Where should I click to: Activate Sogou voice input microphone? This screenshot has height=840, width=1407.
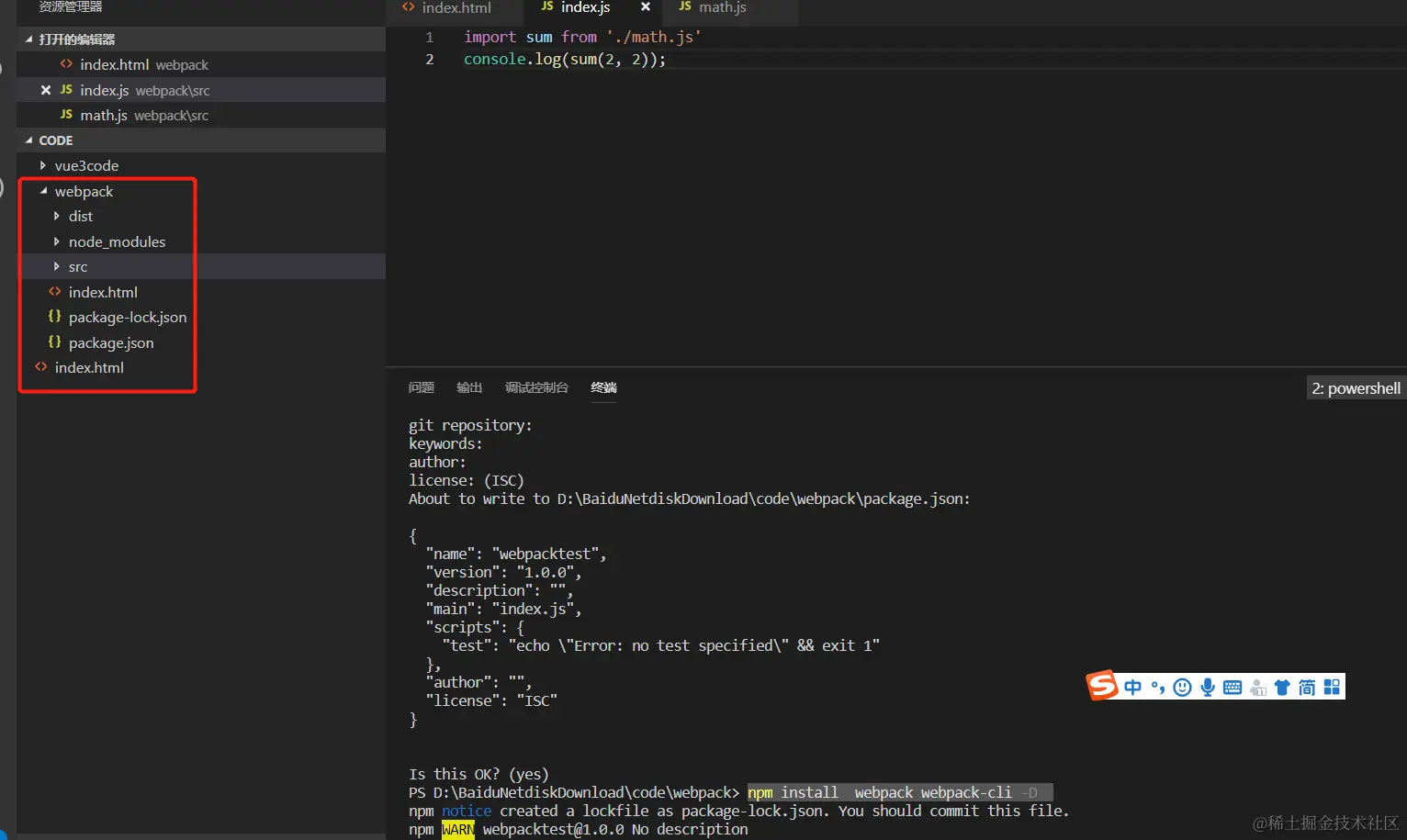coord(1208,687)
